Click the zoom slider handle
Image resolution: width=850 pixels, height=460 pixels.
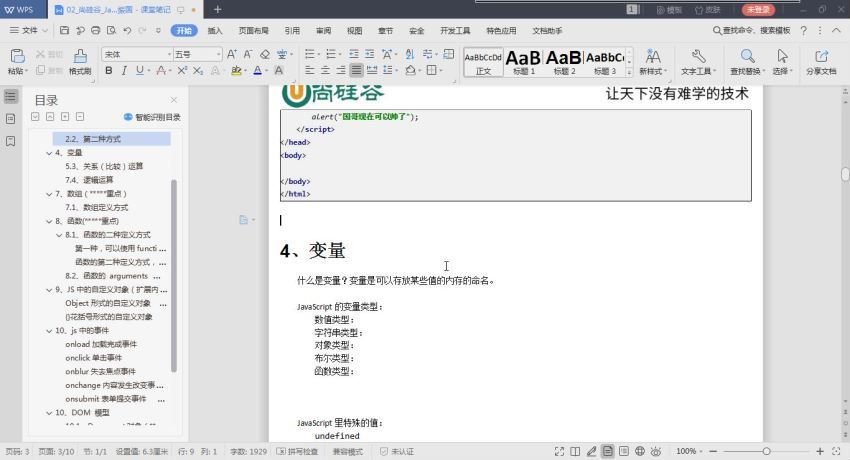[x=766, y=451]
